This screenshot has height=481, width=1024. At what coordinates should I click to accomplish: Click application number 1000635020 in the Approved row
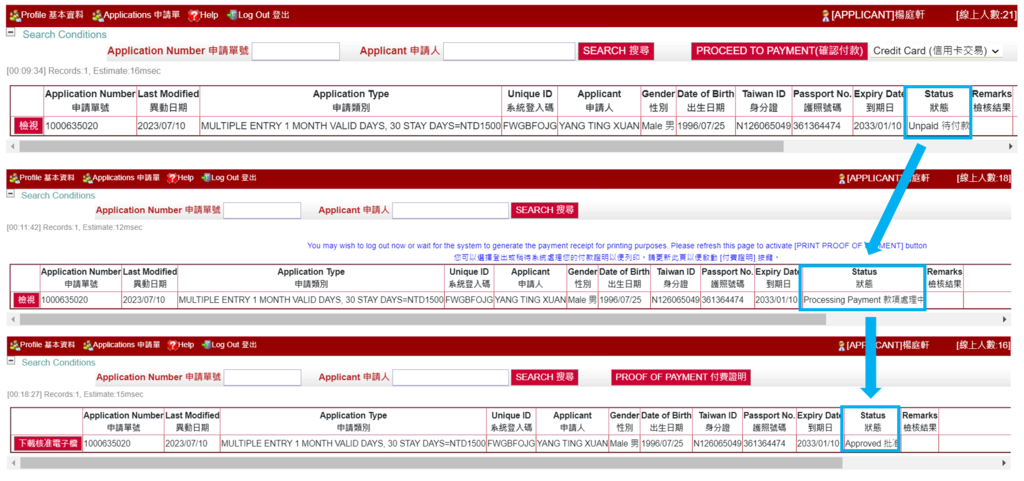107,444
